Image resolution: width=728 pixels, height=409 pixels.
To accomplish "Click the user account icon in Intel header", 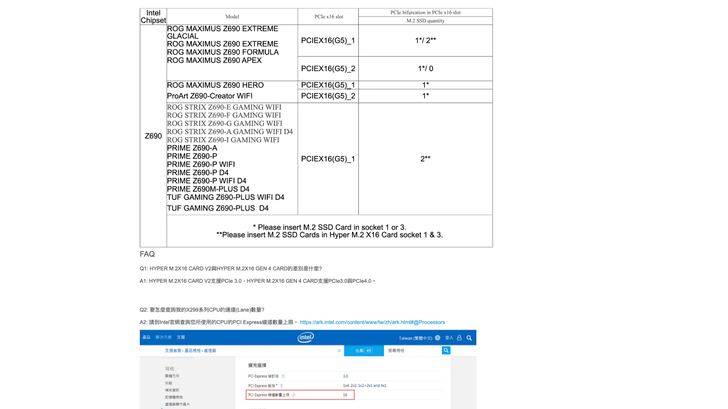I will pos(459,338).
